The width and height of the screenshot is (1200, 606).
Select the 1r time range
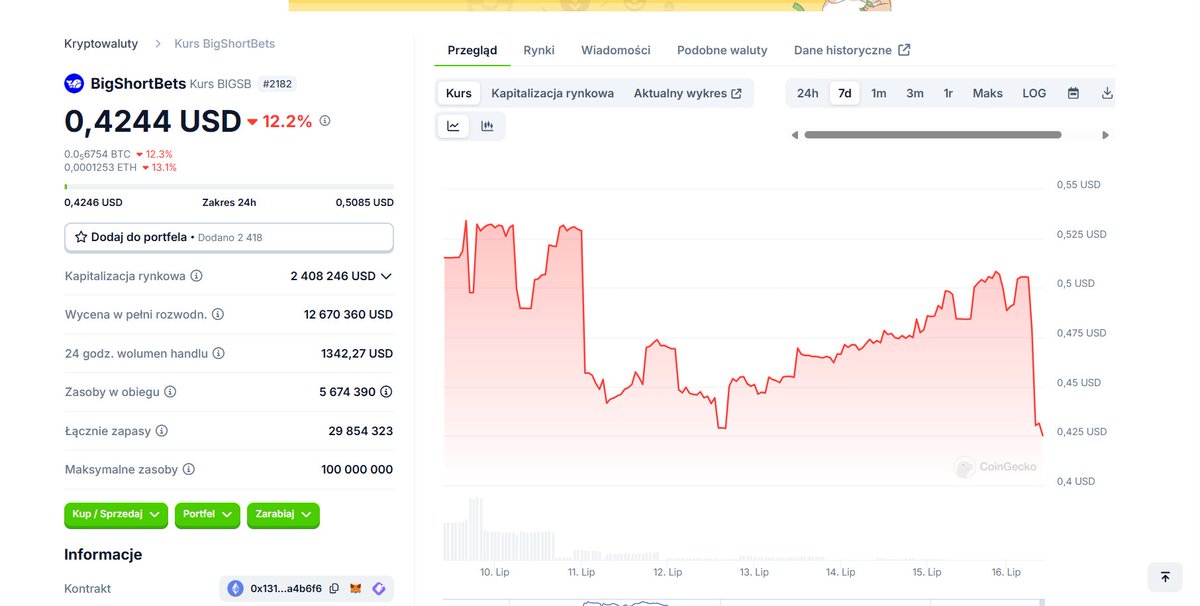click(948, 93)
